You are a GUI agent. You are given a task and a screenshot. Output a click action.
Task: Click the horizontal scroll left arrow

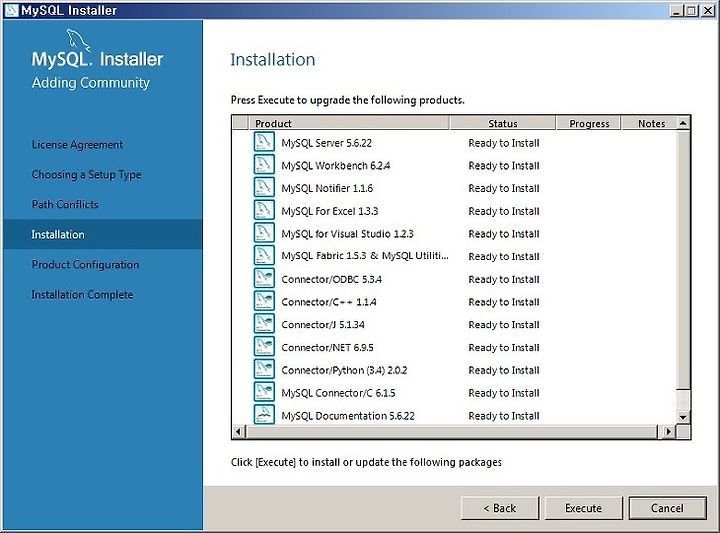[x=238, y=432]
